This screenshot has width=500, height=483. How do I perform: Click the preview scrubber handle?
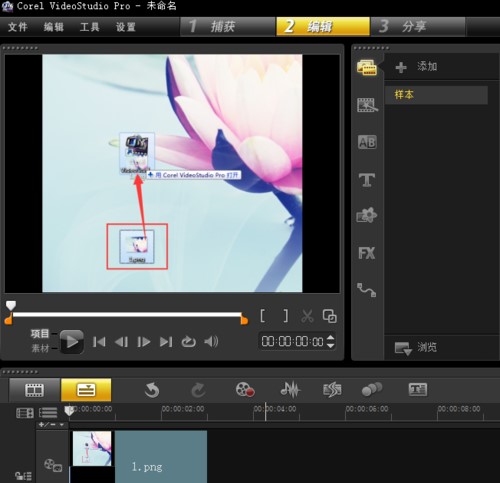(x=11, y=306)
